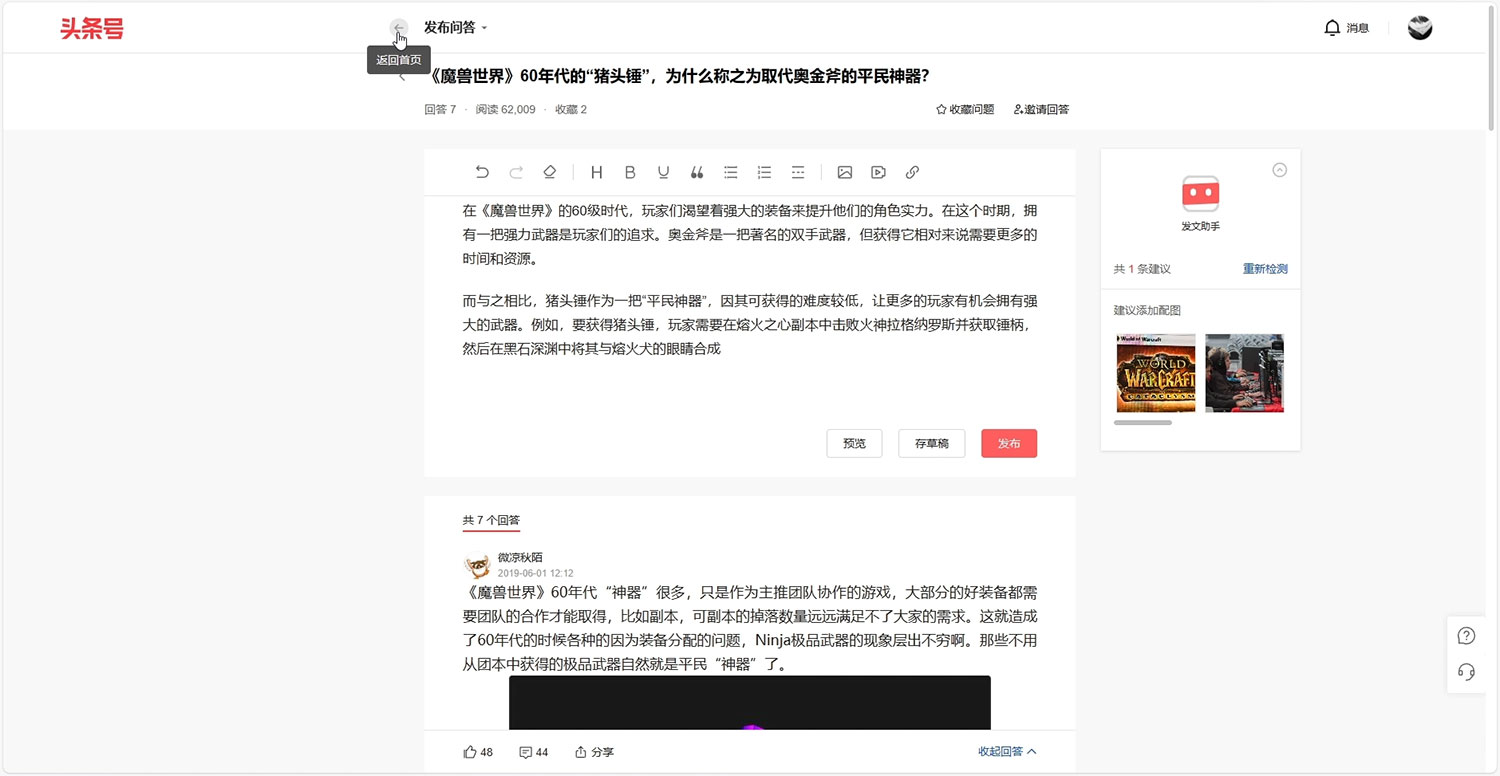1500x776 pixels.
Task: Toggle bold formatting
Action: 630,172
